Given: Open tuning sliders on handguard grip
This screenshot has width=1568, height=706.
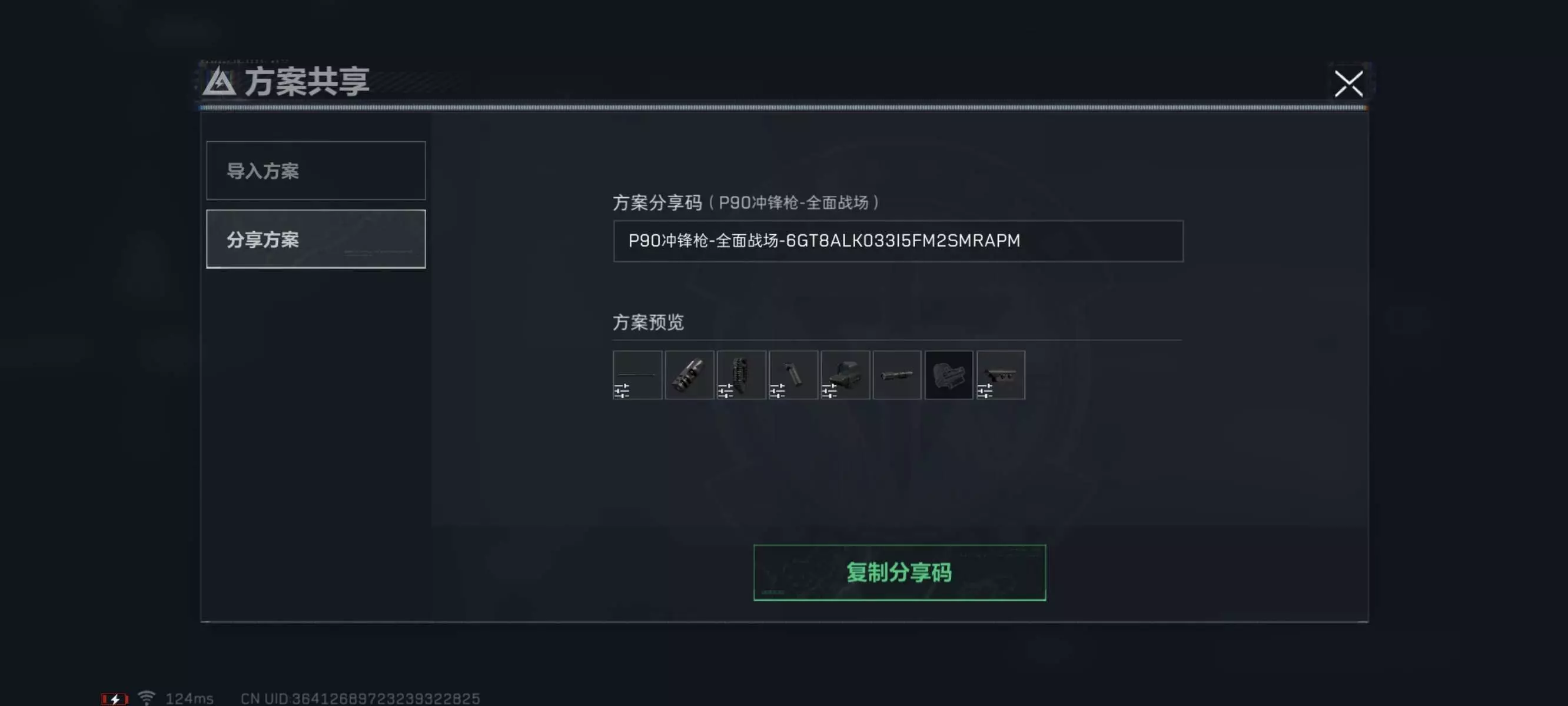Looking at the screenshot, I should [726, 391].
